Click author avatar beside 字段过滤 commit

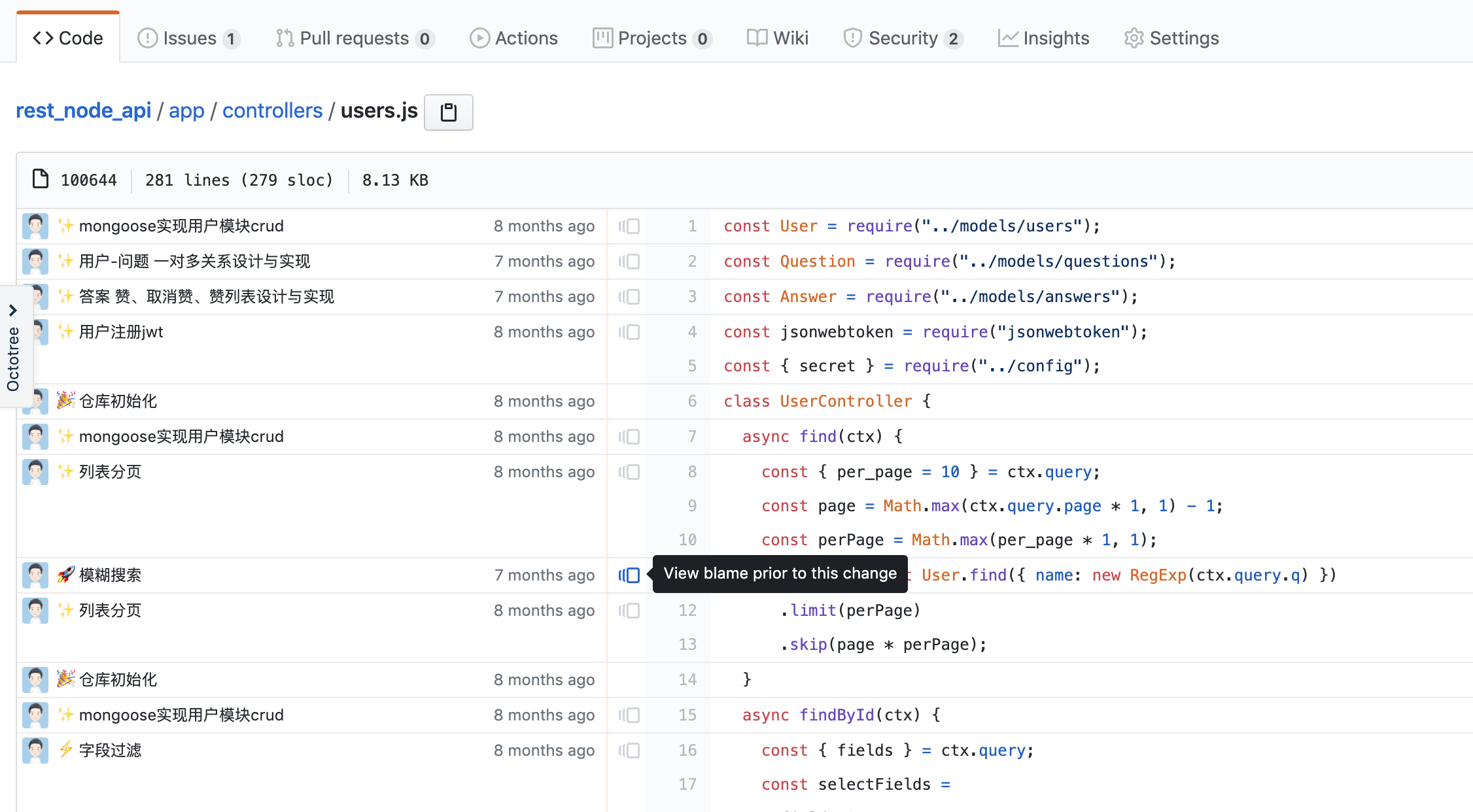click(x=35, y=751)
